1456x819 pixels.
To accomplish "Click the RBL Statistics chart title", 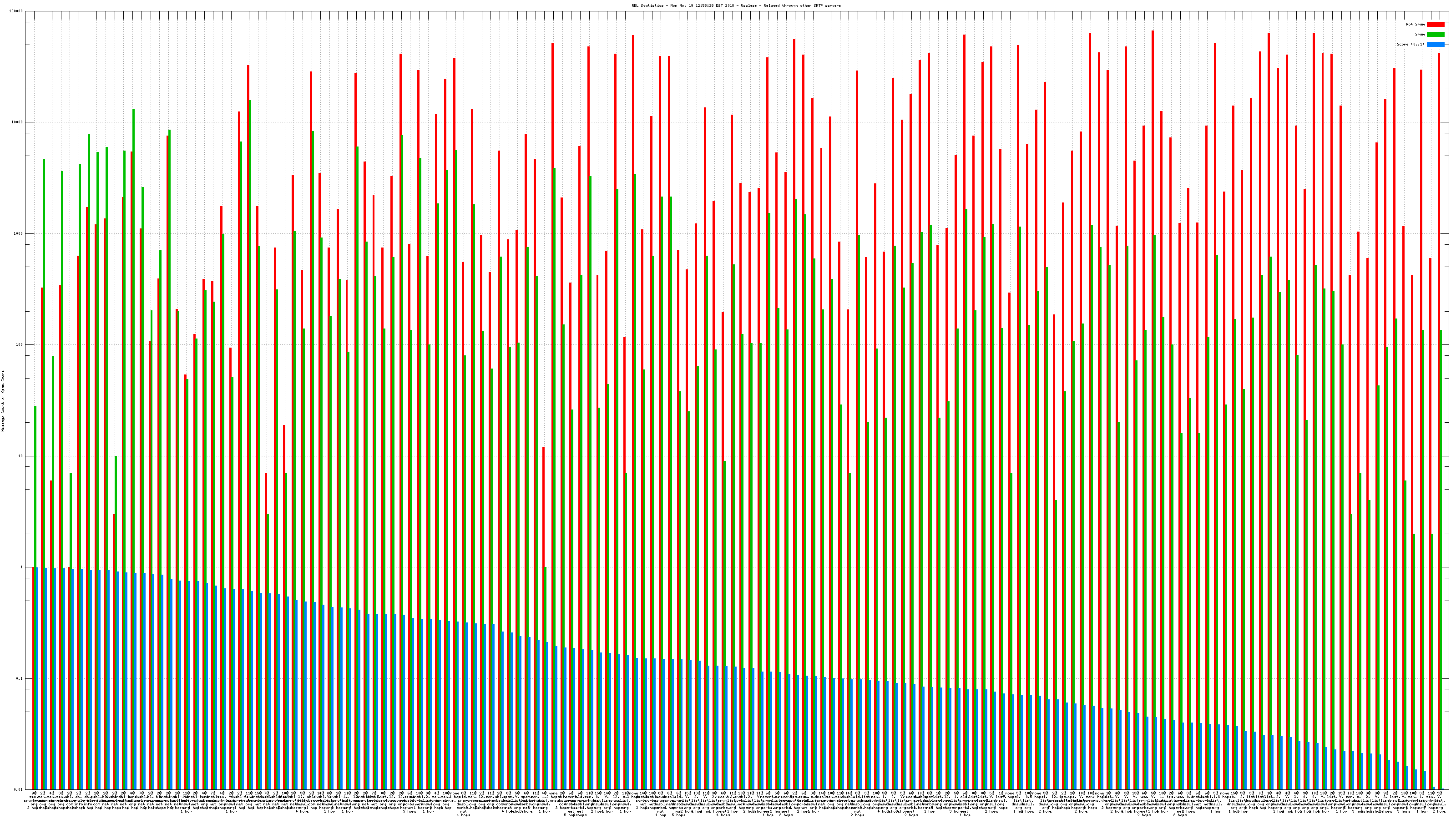I will (736, 5).
